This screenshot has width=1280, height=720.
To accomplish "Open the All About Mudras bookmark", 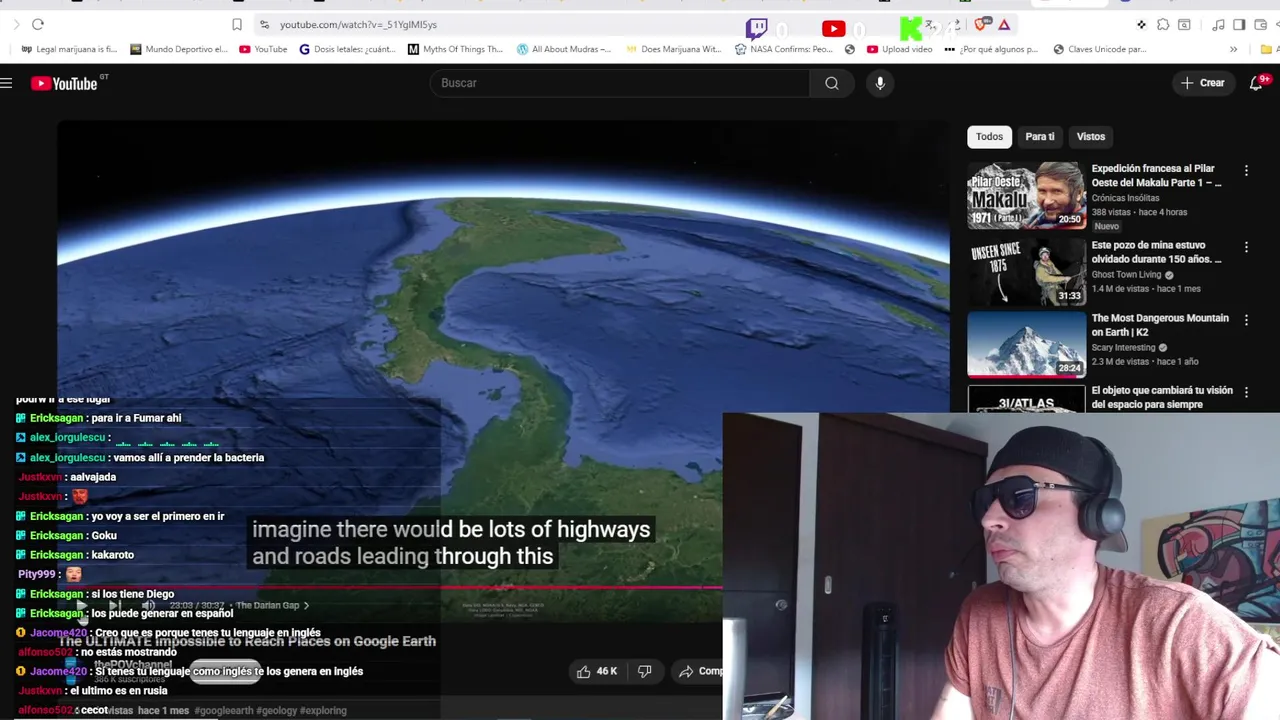I will click(564, 49).
